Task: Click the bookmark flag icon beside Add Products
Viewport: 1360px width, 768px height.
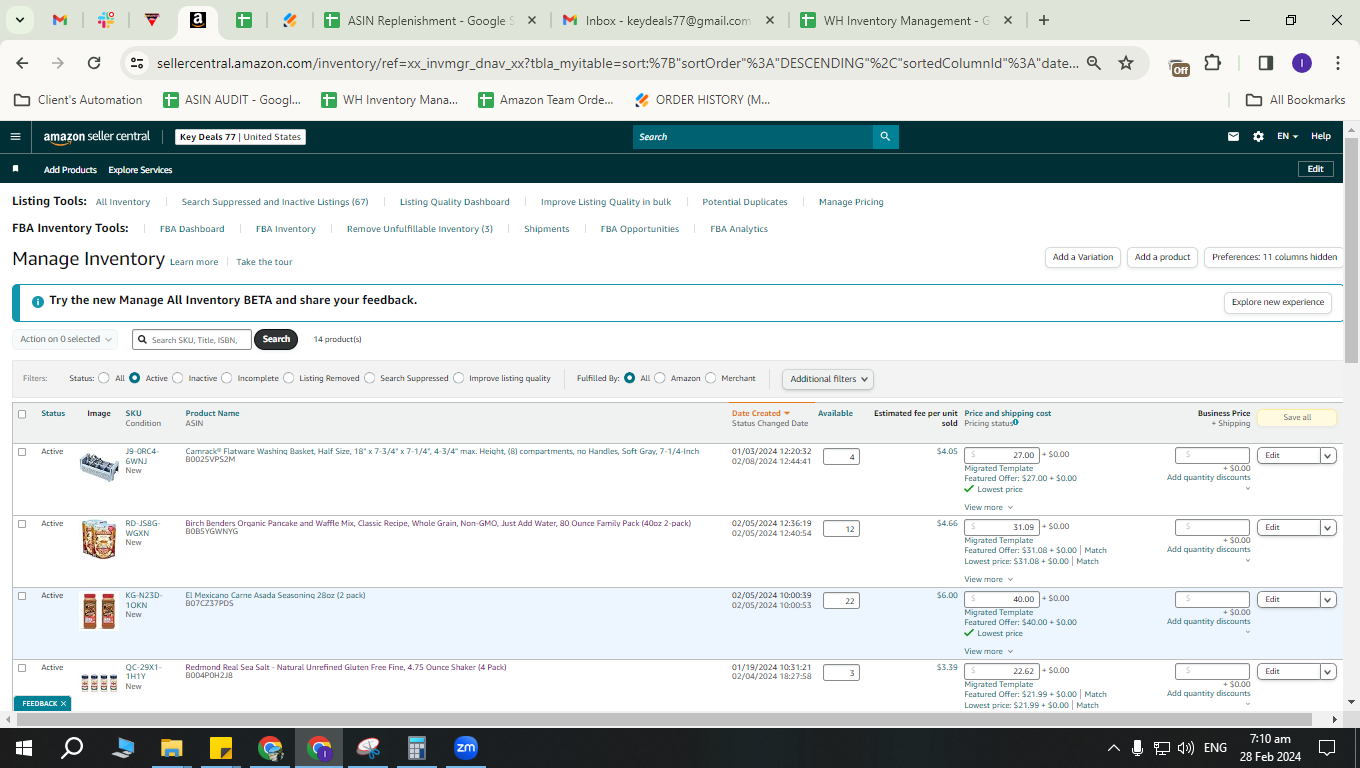Action: (15, 169)
